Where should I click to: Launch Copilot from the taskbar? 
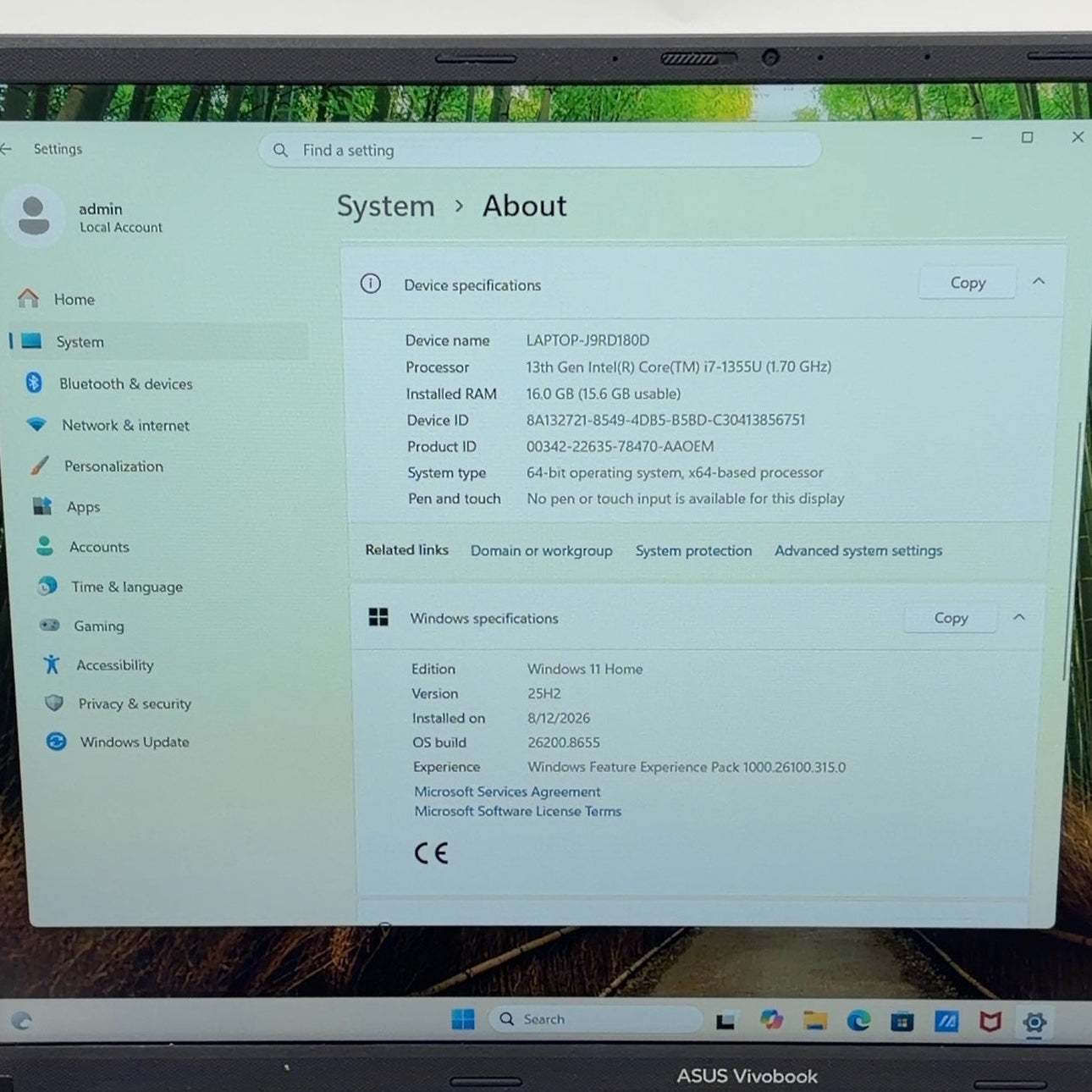[x=771, y=1020]
